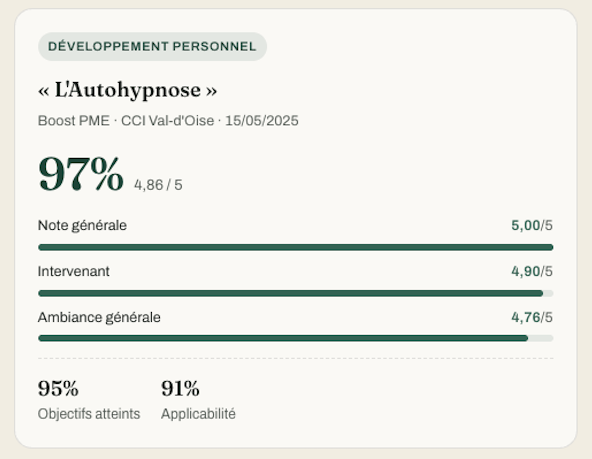Select the « L'Autohypnose » title
Viewport: 592px width, 459px height.
coord(128,90)
